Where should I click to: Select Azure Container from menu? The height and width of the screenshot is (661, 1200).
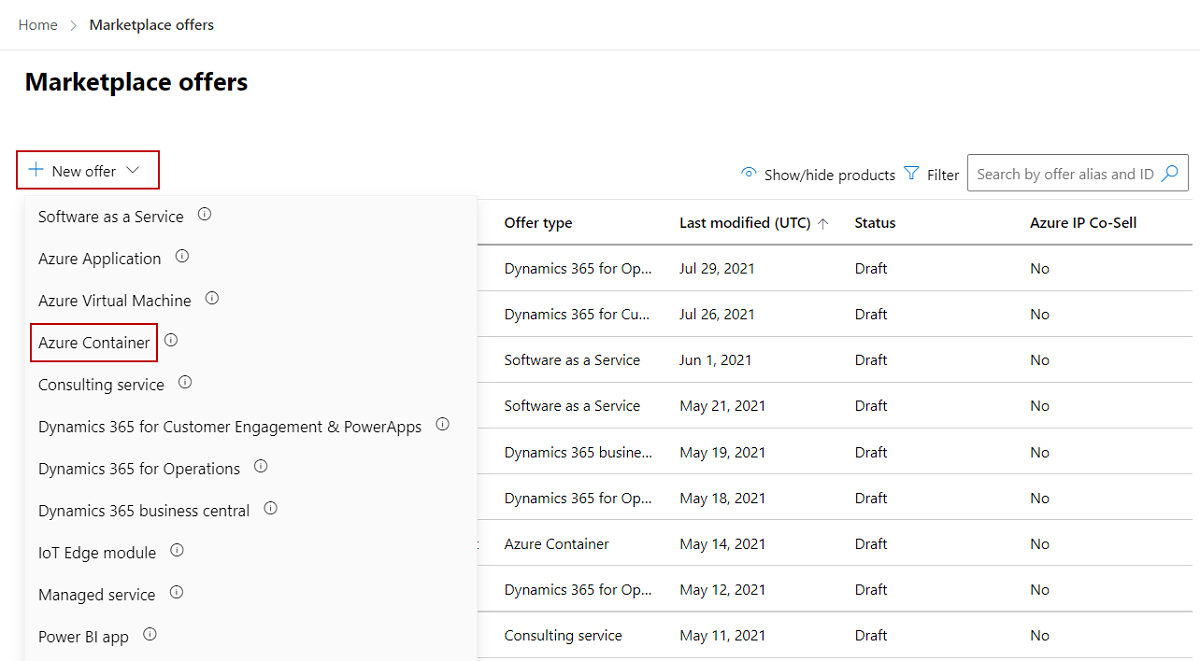[94, 343]
